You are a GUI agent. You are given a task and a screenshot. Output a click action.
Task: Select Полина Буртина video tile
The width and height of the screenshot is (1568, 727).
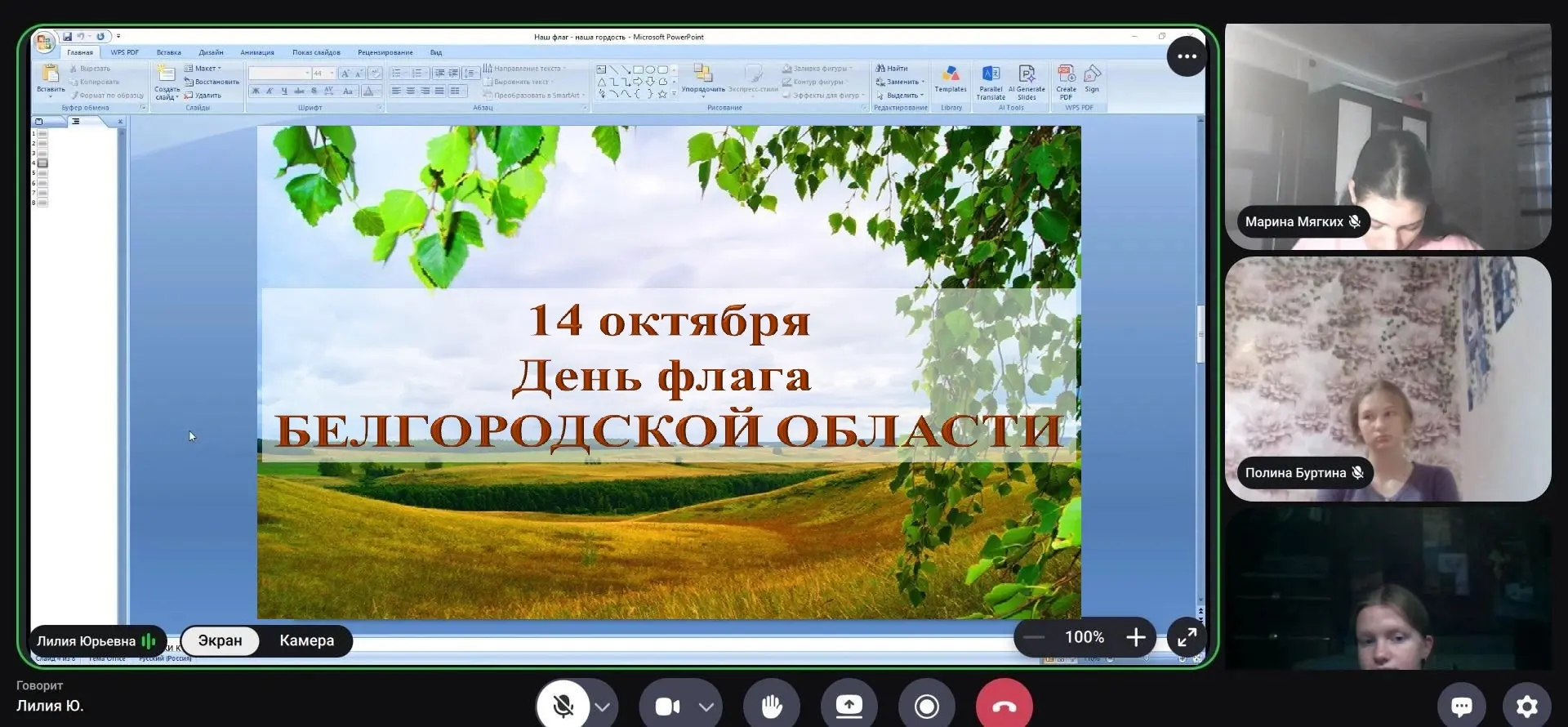(x=1388, y=379)
